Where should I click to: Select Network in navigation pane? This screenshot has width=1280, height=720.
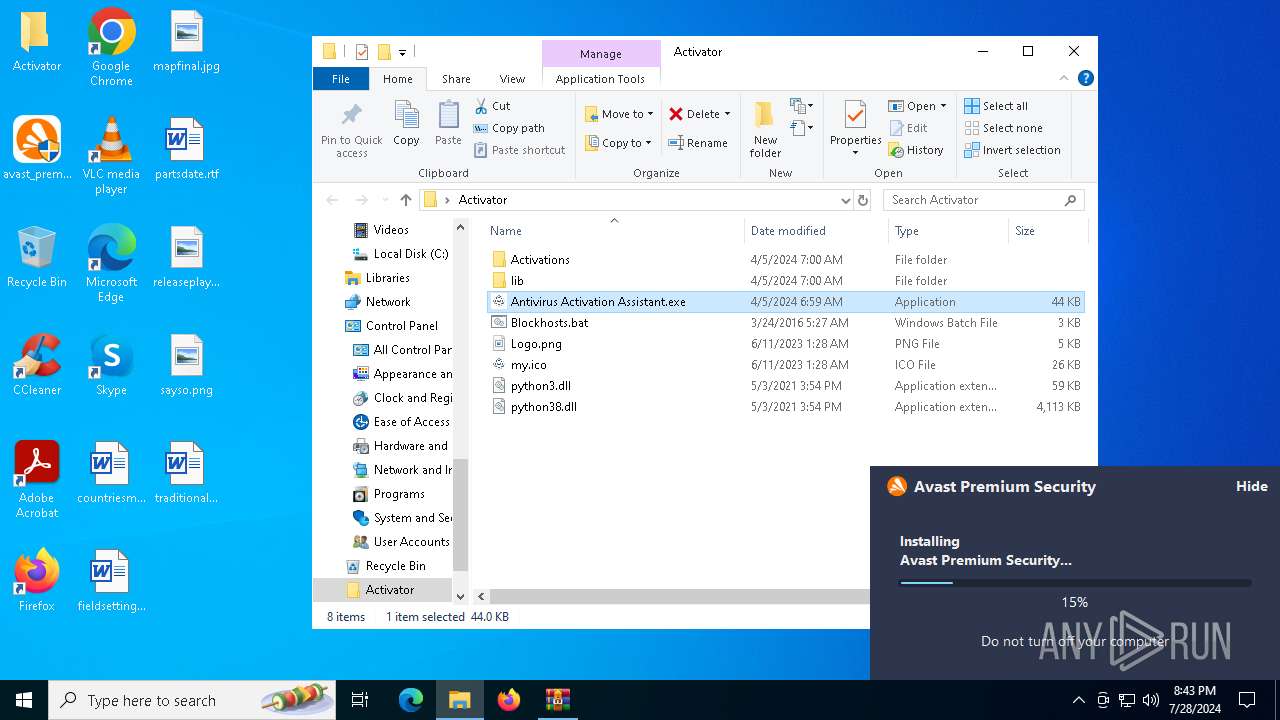coord(378,302)
